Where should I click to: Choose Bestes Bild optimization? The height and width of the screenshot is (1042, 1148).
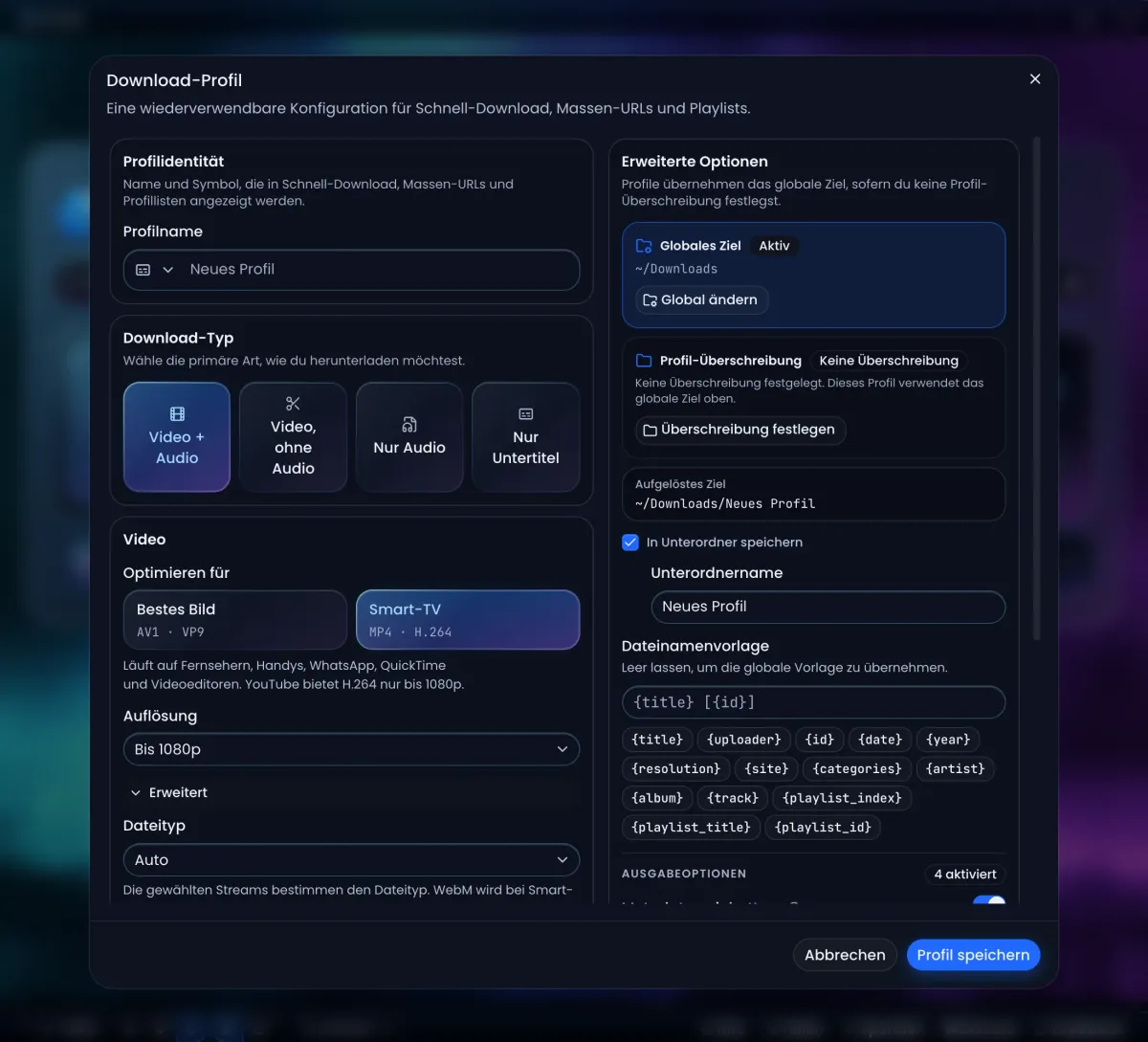click(x=234, y=620)
